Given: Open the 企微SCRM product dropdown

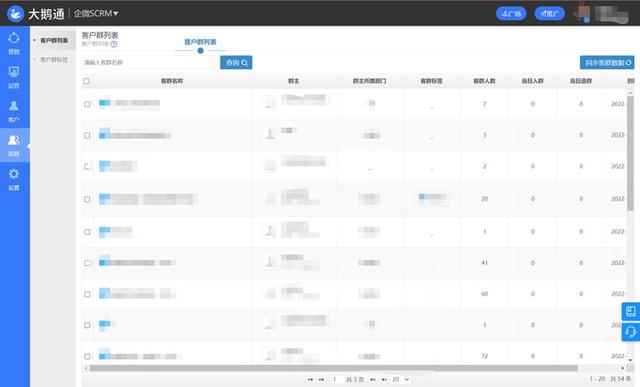Looking at the screenshot, I should tap(96, 13).
